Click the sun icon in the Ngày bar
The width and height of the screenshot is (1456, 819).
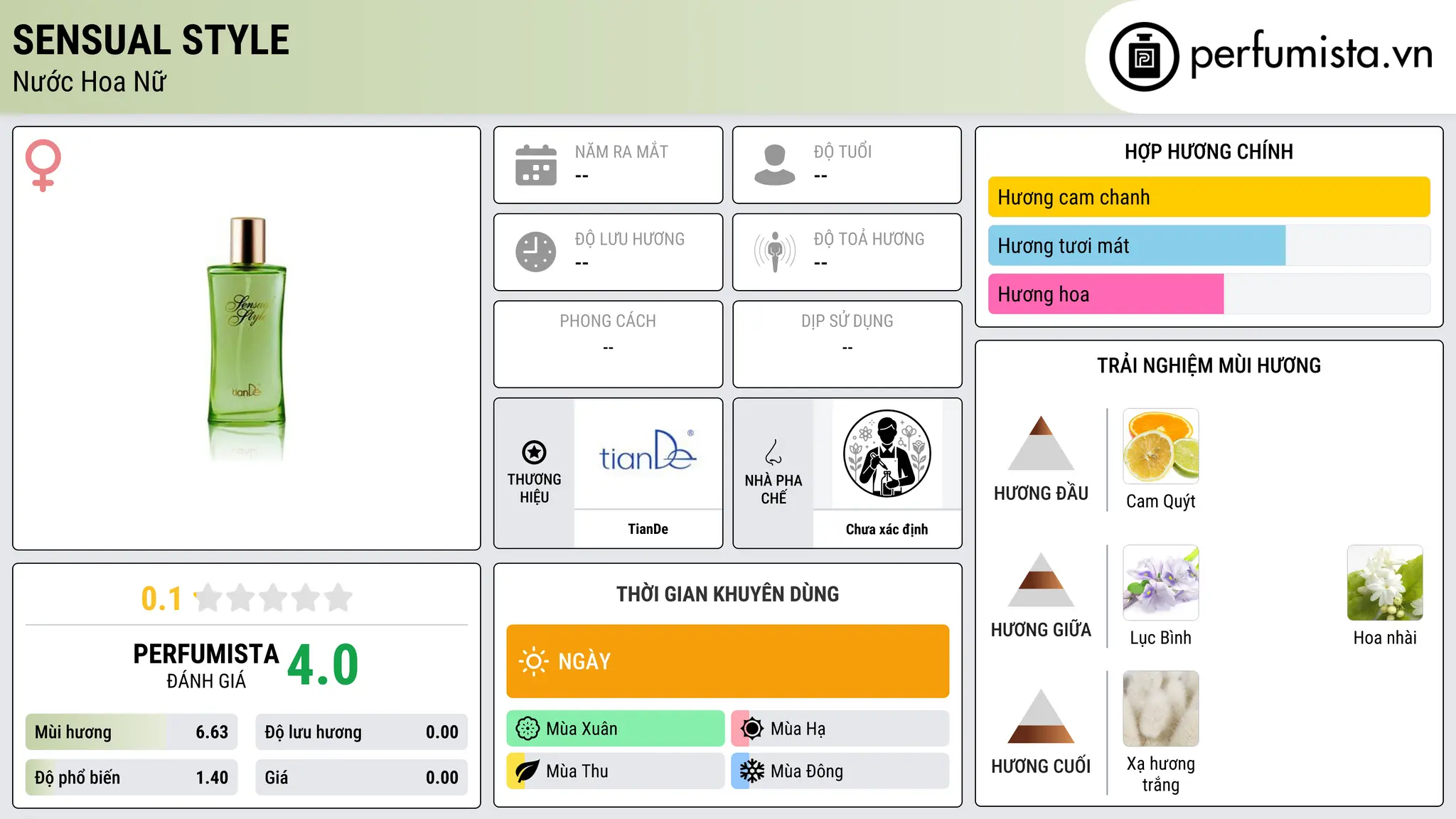tap(533, 661)
